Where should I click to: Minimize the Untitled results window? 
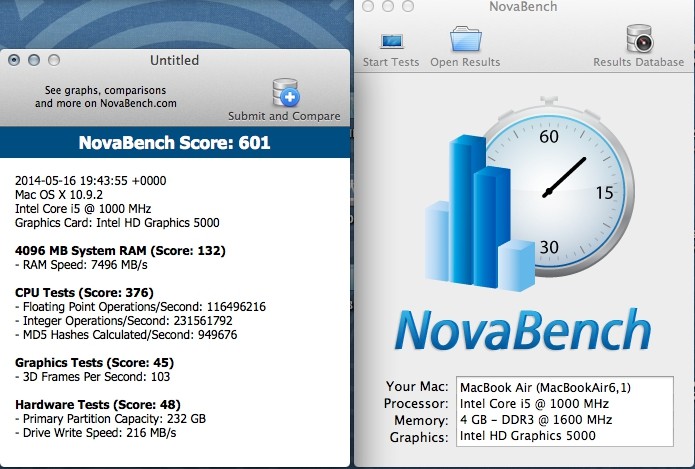[x=34, y=60]
